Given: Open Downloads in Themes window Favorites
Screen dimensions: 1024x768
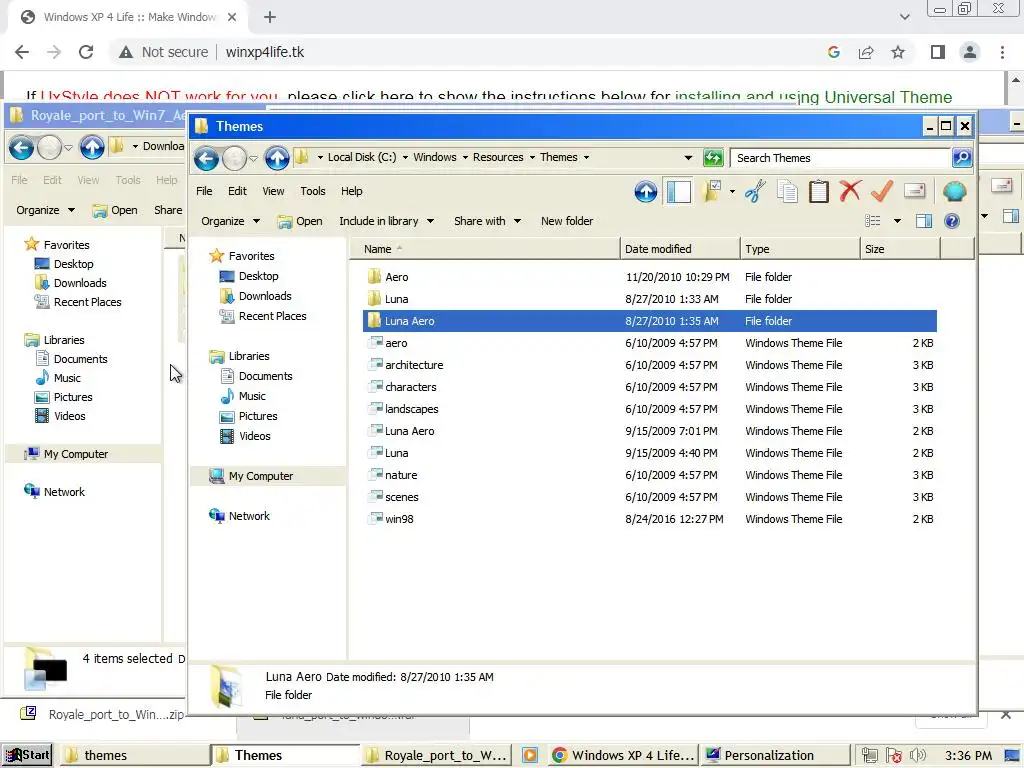Looking at the screenshot, I should point(264,296).
